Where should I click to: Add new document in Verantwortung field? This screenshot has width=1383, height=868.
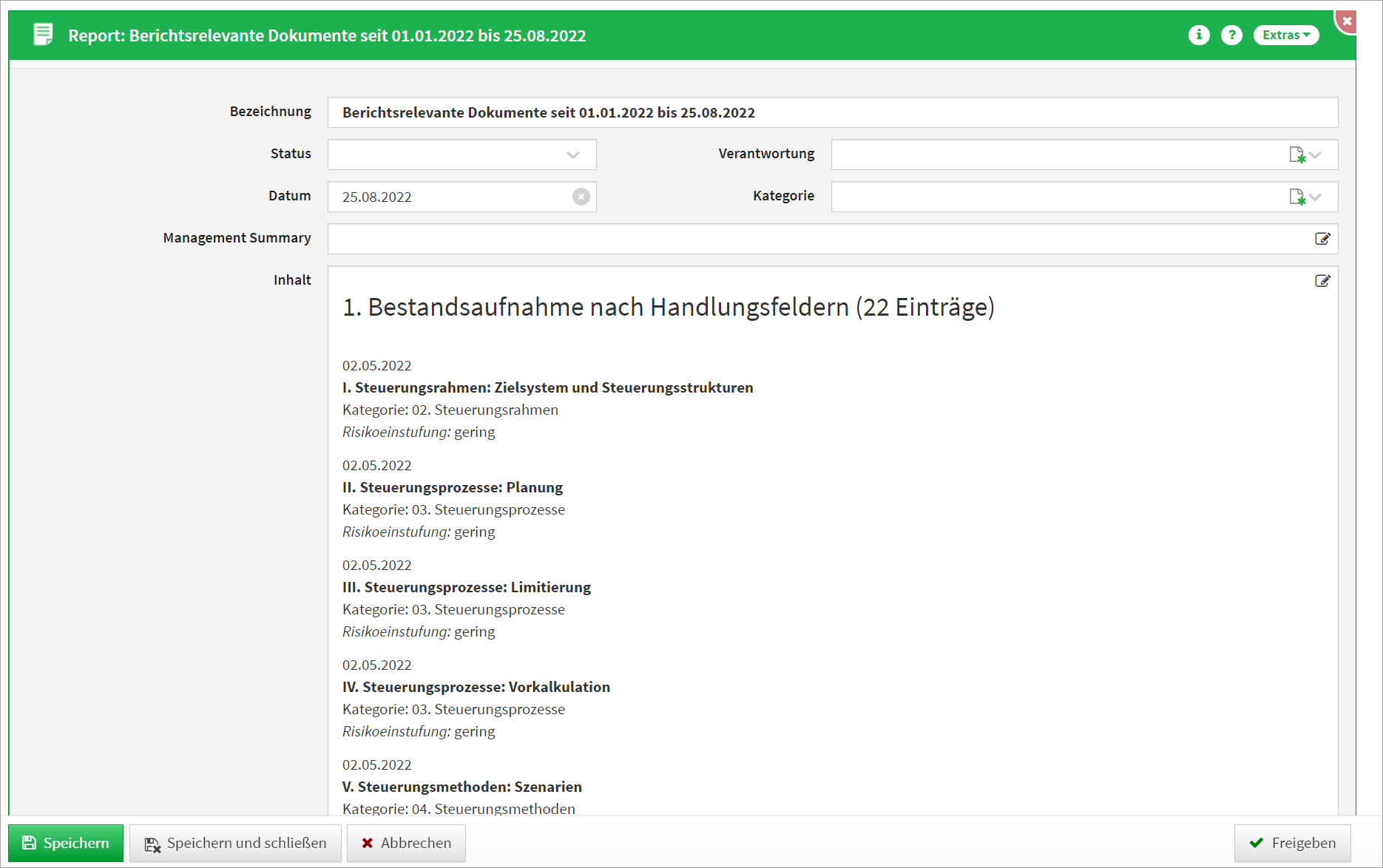click(x=1296, y=155)
